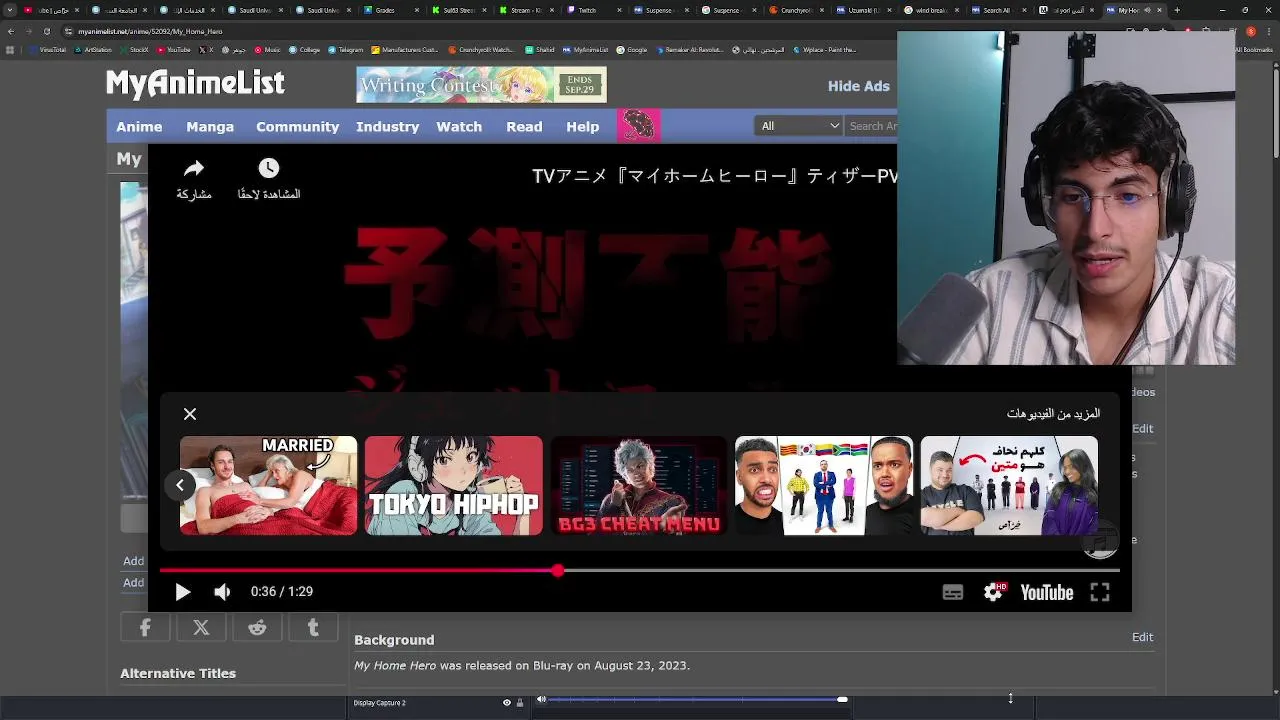Click the pink promo icon in the navigation bar
The width and height of the screenshot is (1280, 720).
[x=639, y=126]
